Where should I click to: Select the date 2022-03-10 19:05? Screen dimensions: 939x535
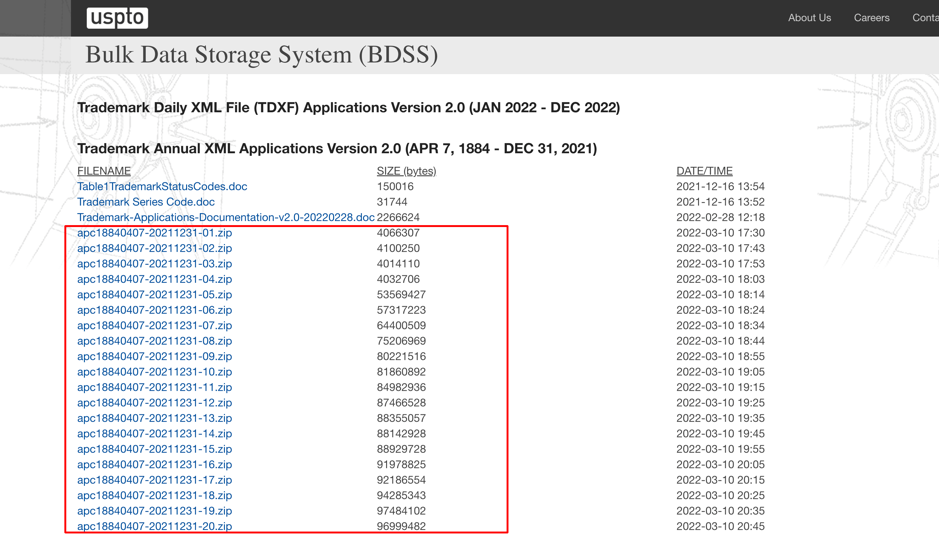point(720,372)
